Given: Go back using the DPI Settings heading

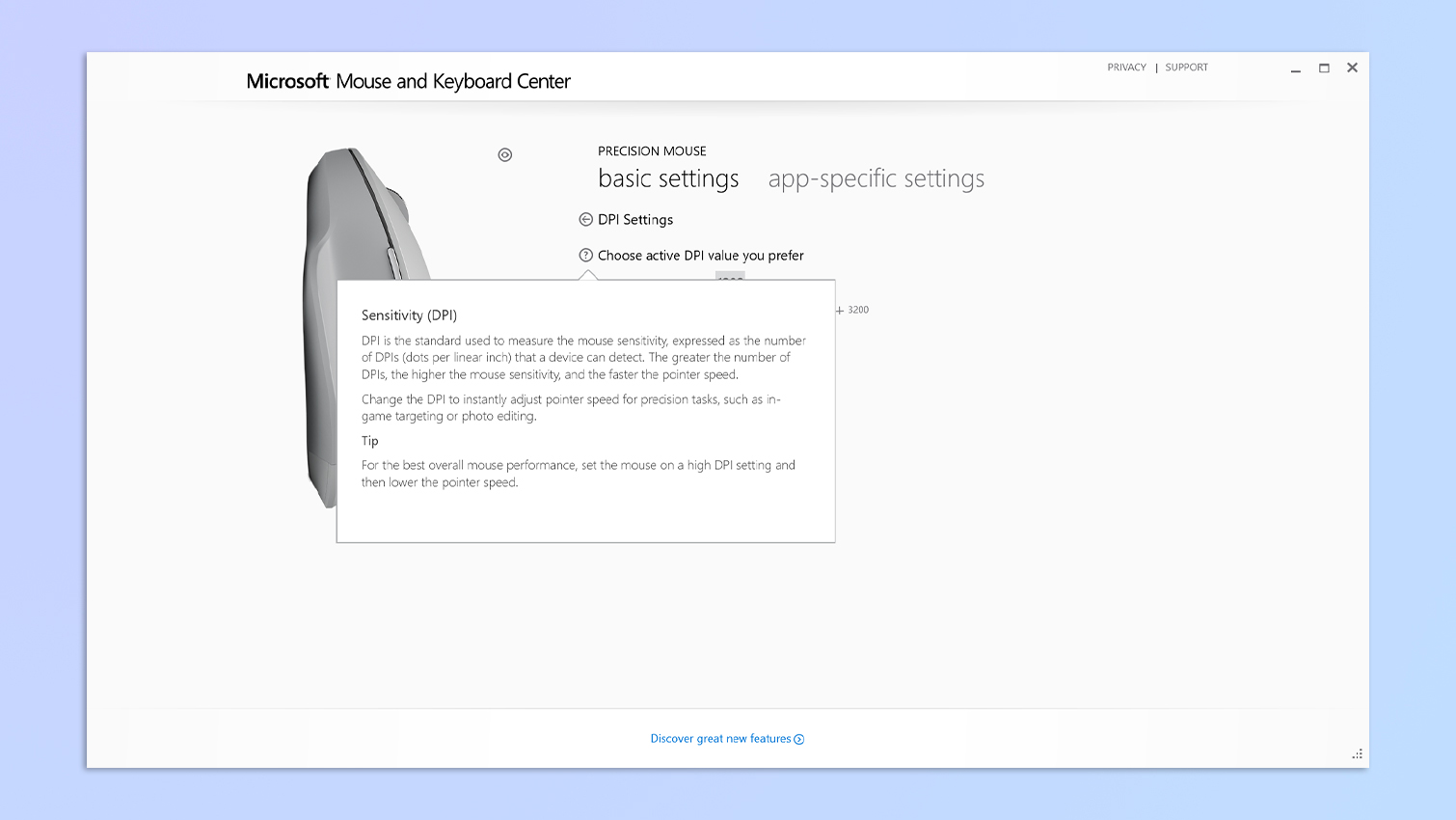Looking at the screenshot, I should point(636,219).
